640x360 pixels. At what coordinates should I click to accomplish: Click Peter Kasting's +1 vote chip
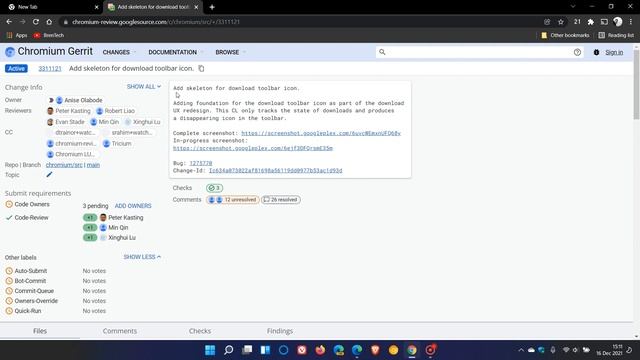tap(90, 218)
